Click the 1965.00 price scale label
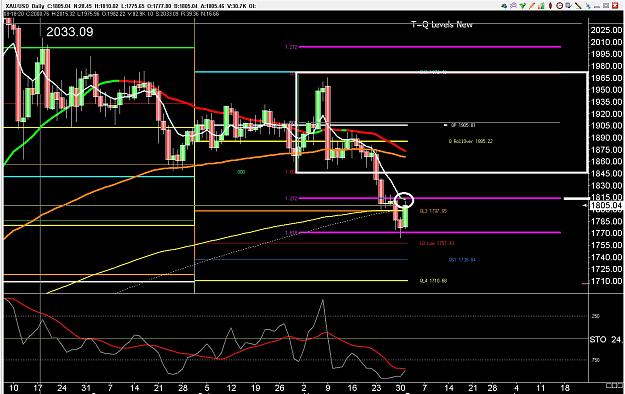The width and height of the screenshot is (625, 394). coord(607,78)
